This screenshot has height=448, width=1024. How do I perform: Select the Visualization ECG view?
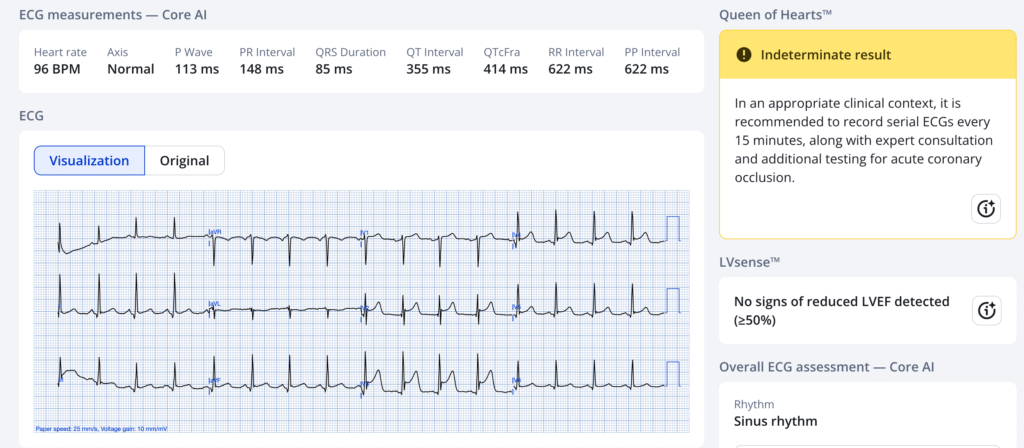89,161
